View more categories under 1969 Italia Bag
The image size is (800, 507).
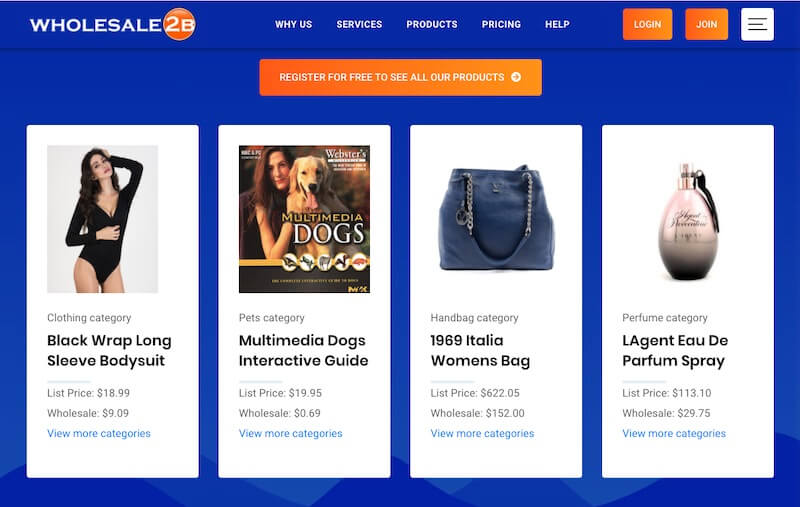pos(482,433)
